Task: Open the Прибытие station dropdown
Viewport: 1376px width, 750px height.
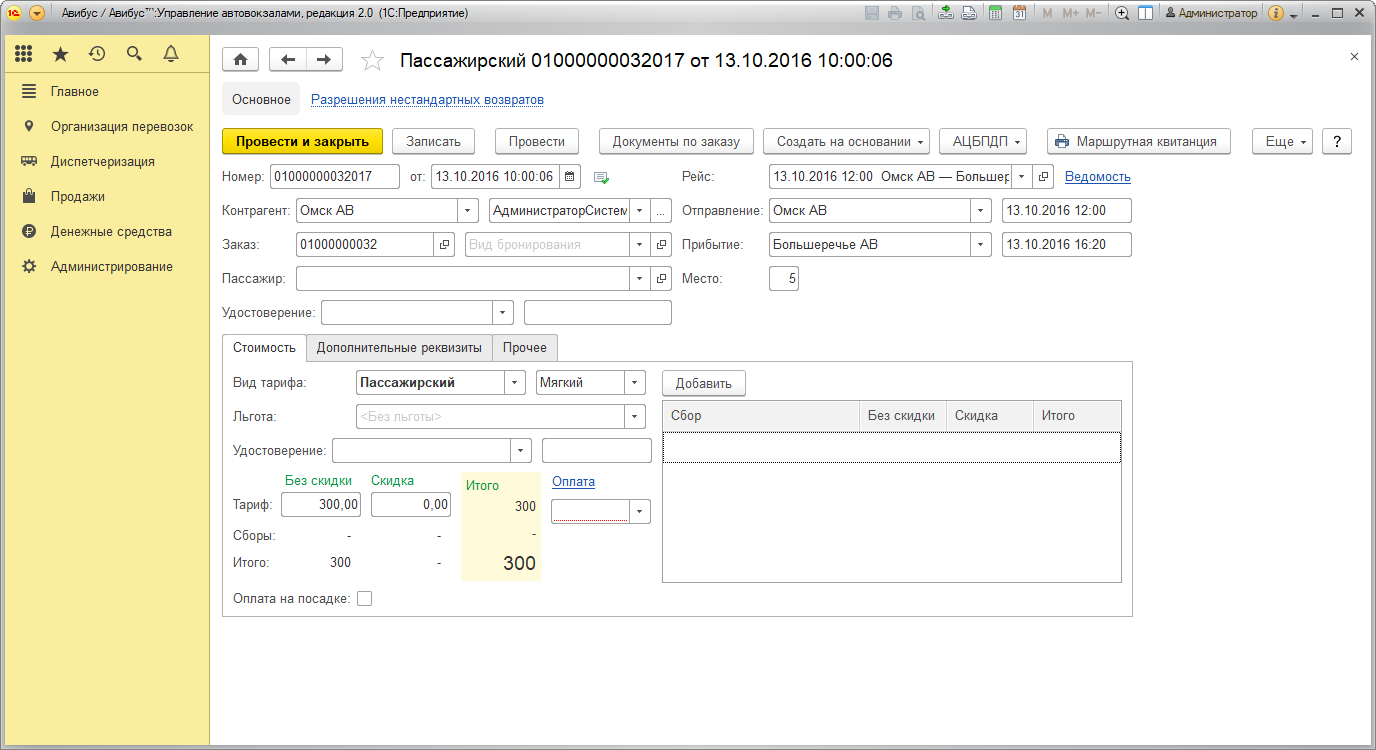Action: pos(981,245)
